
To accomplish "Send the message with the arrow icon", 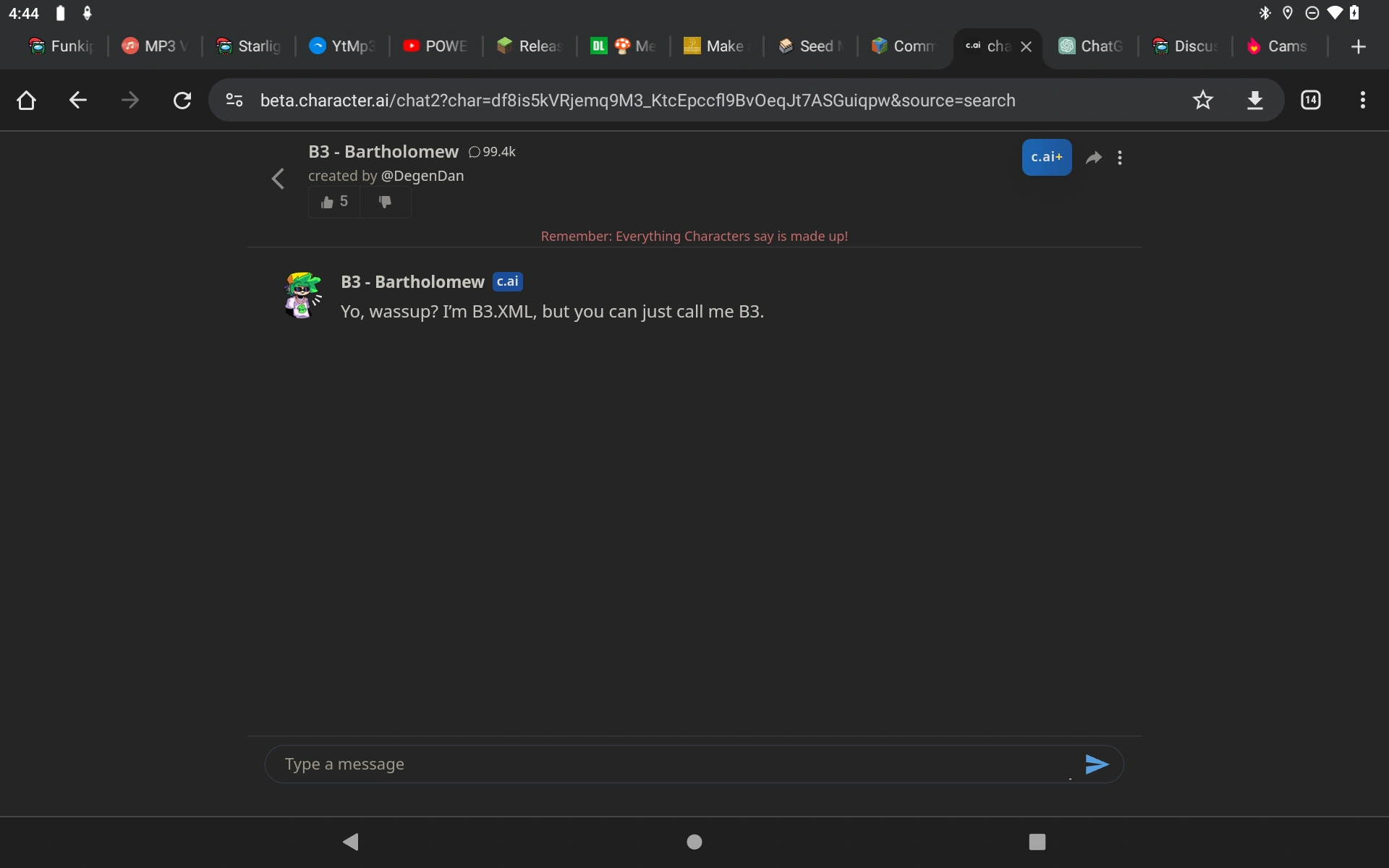I will (1096, 764).
